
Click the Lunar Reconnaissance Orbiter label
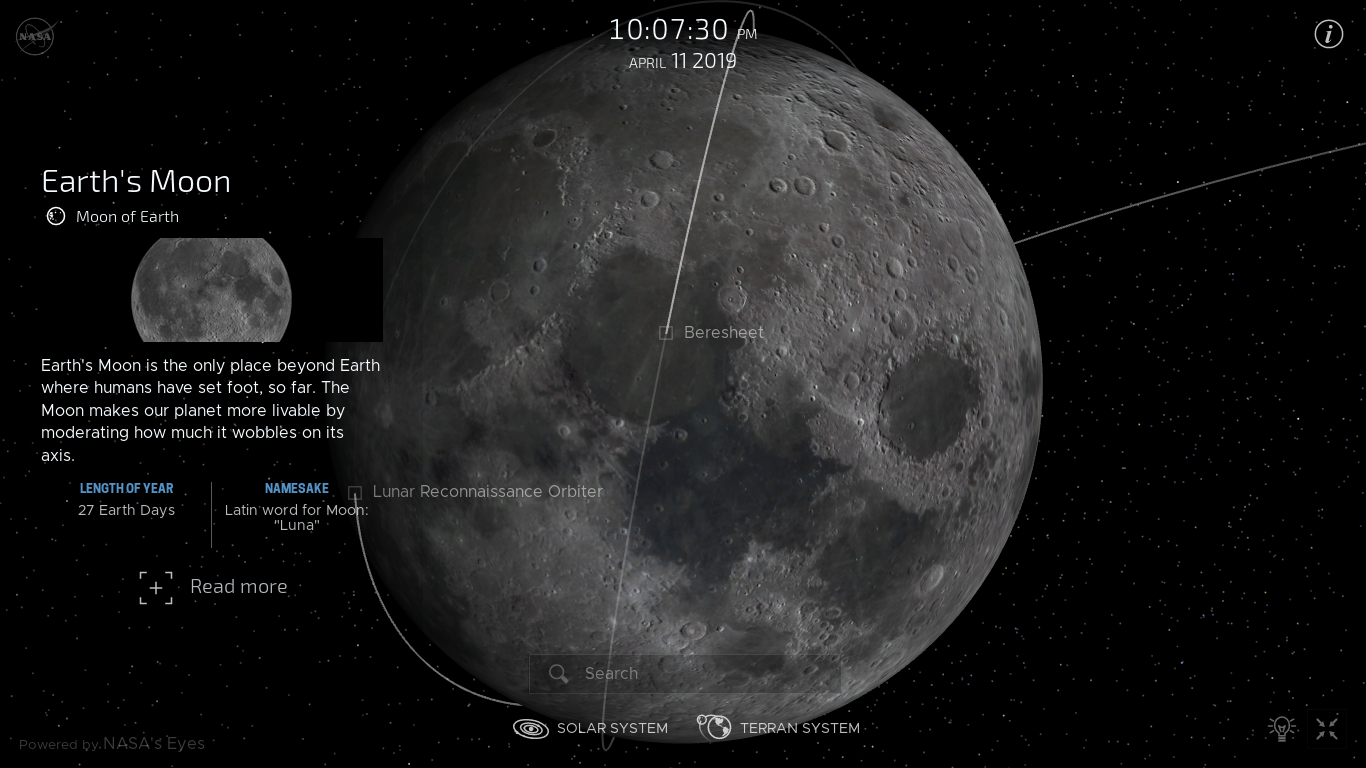488,492
